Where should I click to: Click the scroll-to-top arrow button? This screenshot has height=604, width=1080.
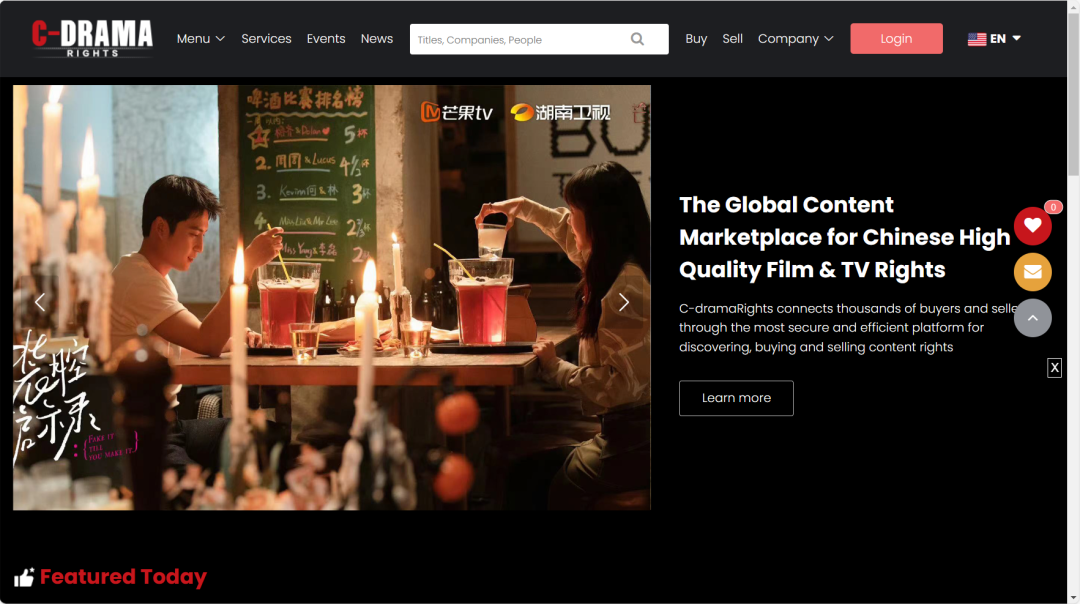coord(1032,318)
